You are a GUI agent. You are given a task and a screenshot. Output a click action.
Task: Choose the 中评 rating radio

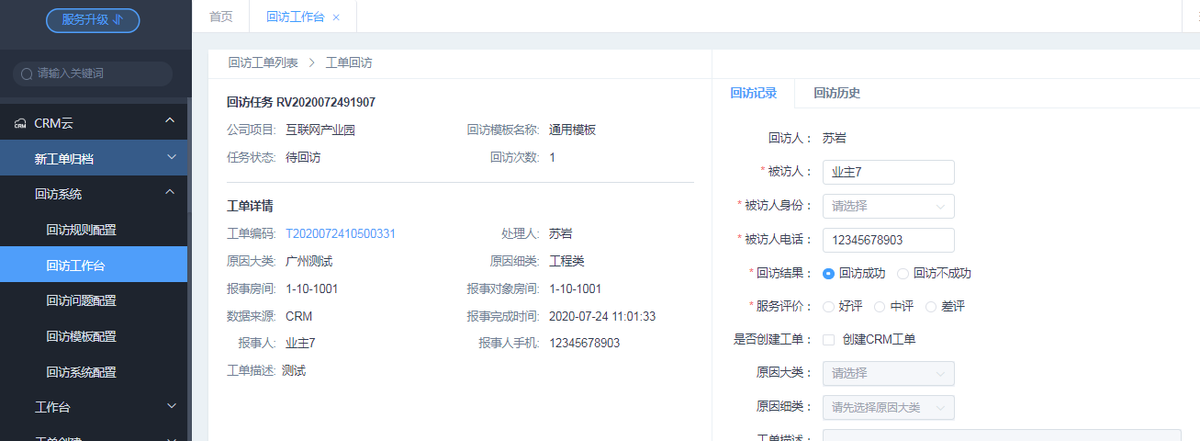click(x=880, y=307)
